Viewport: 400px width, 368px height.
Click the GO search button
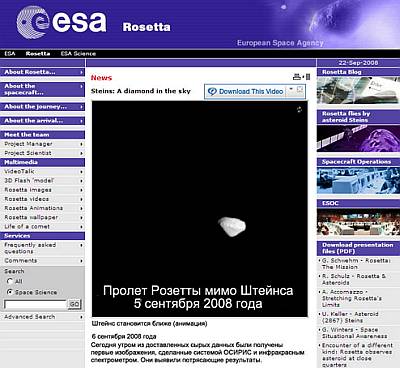click(74, 304)
